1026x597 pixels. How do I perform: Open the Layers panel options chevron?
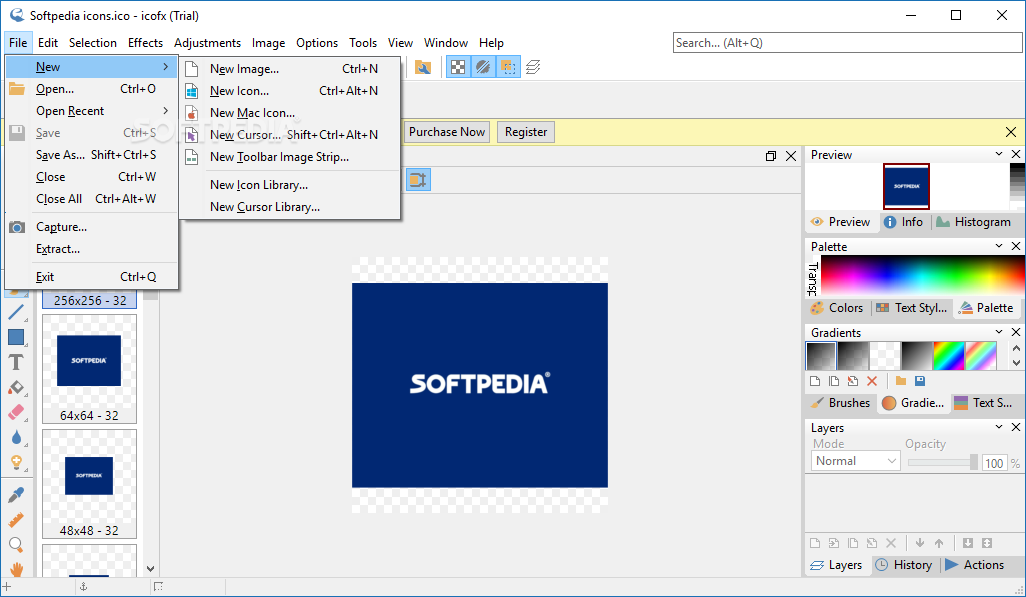pyautogui.click(x=999, y=427)
